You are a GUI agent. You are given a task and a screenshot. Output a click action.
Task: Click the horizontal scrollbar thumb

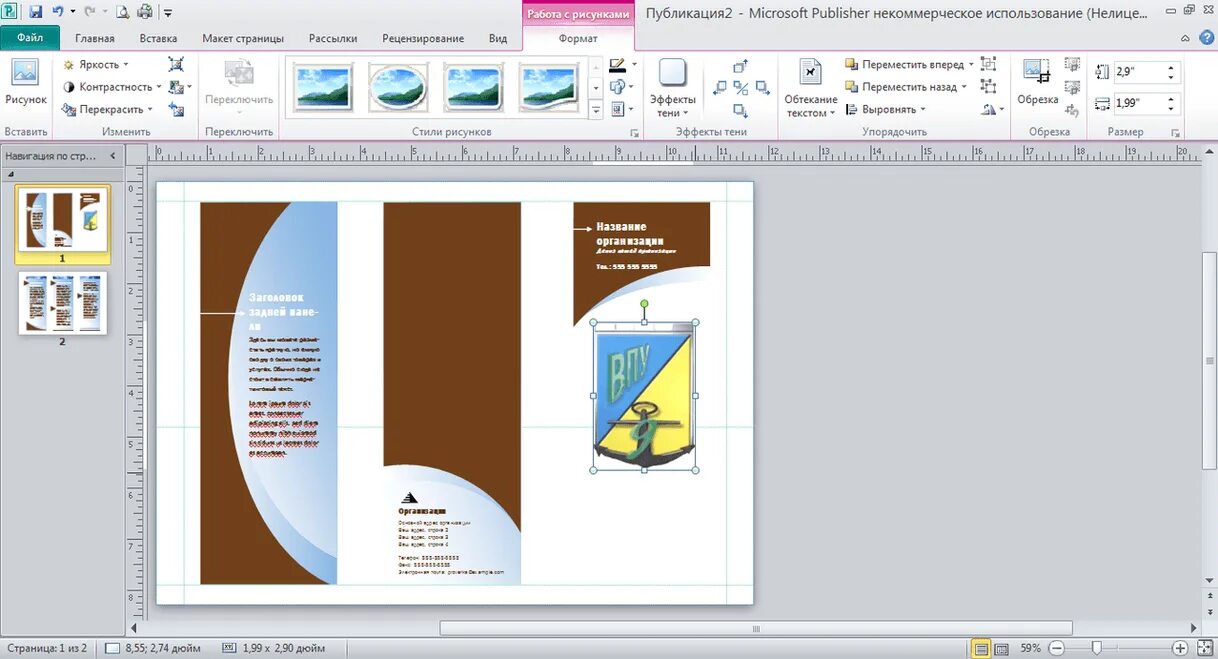coord(755,628)
